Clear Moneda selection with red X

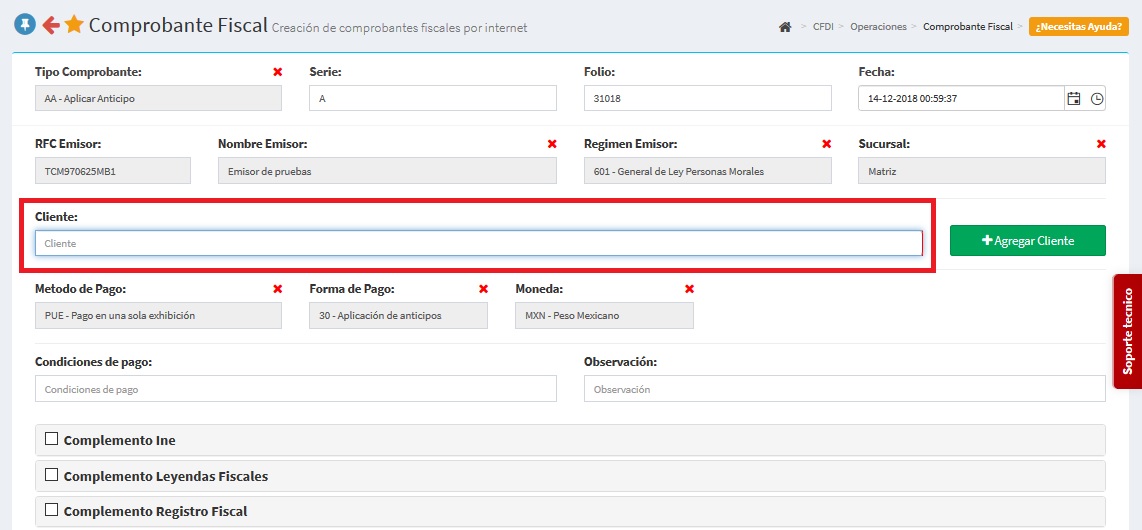pyautogui.click(x=689, y=289)
